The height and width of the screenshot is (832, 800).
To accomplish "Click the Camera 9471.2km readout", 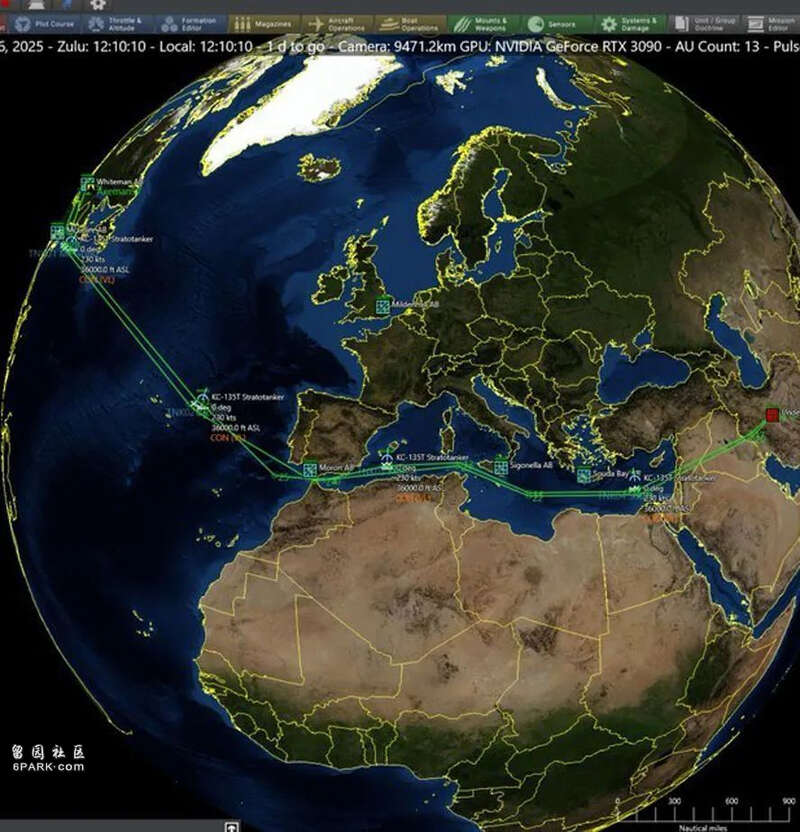I will click(397, 46).
